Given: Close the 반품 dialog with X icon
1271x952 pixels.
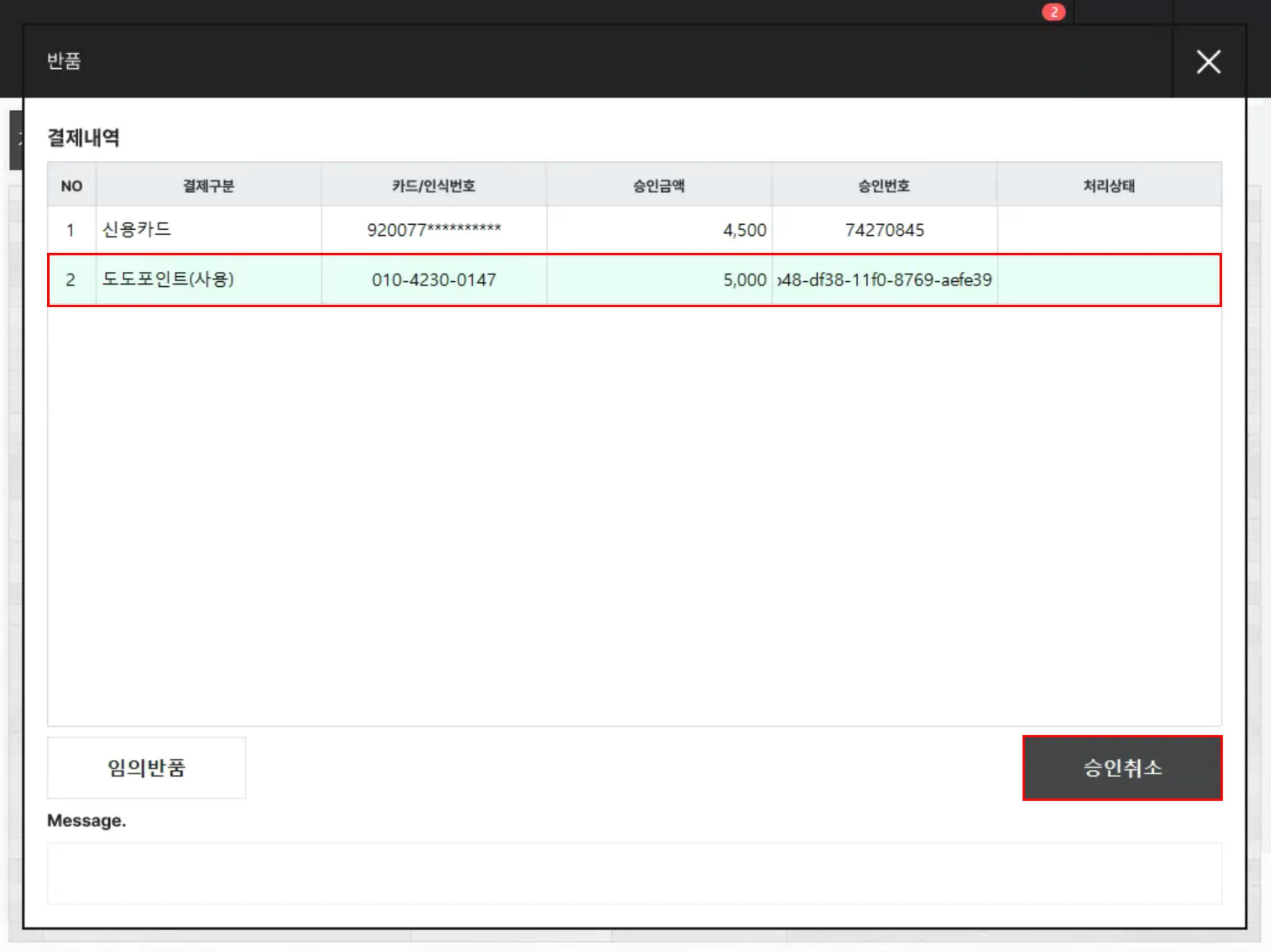Looking at the screenshot, I should [x=1208, y=61].
